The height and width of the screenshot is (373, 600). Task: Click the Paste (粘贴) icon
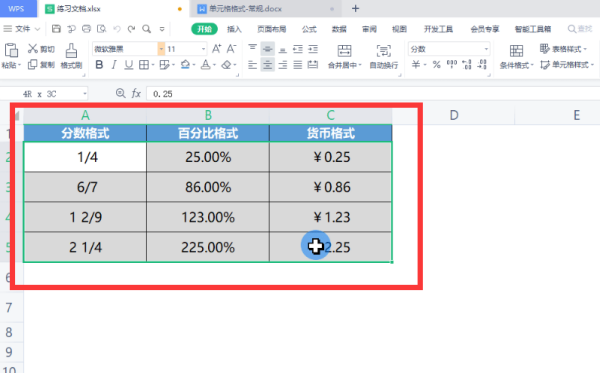[11, 50]
